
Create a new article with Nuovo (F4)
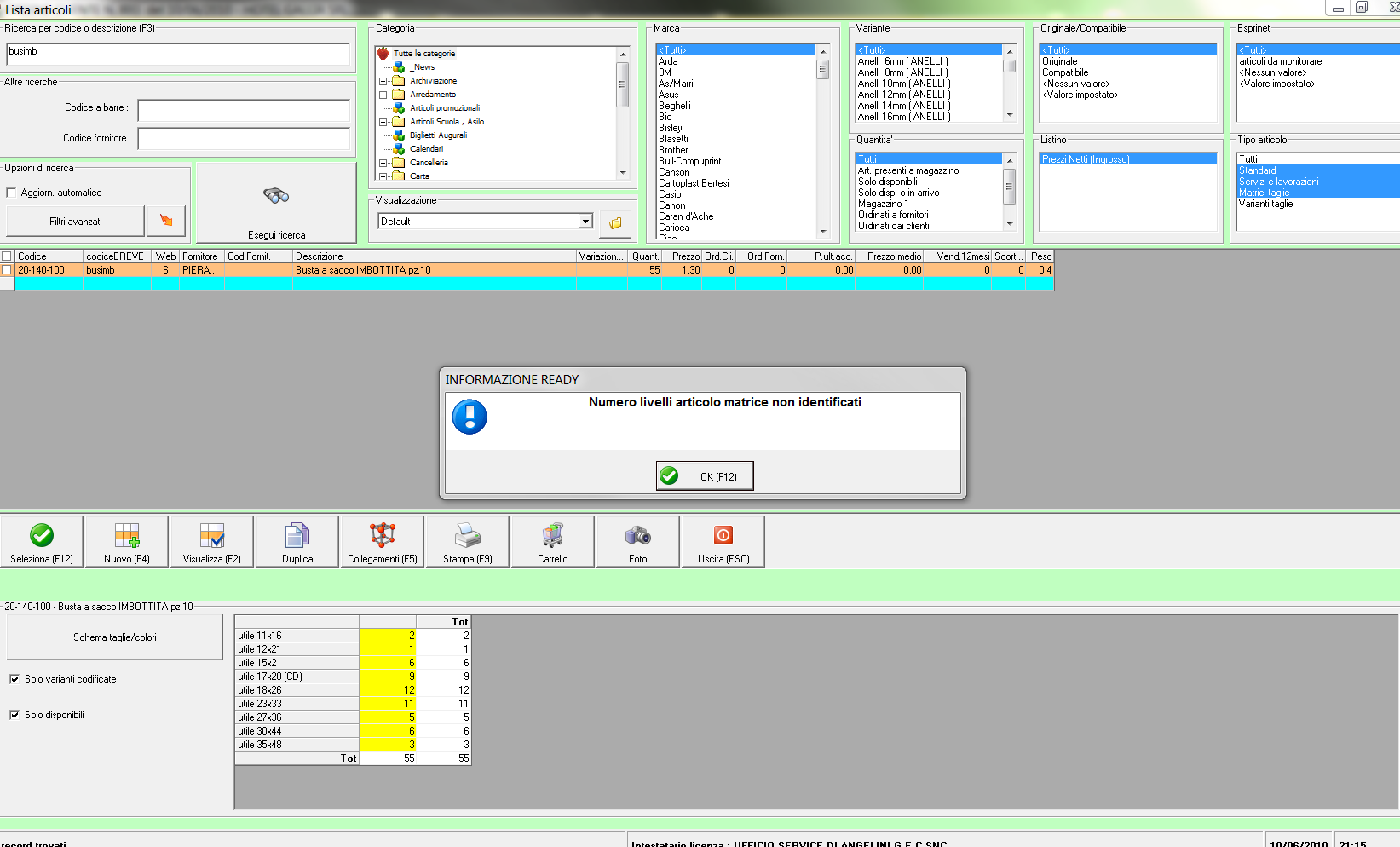click(x=127, y=541)
